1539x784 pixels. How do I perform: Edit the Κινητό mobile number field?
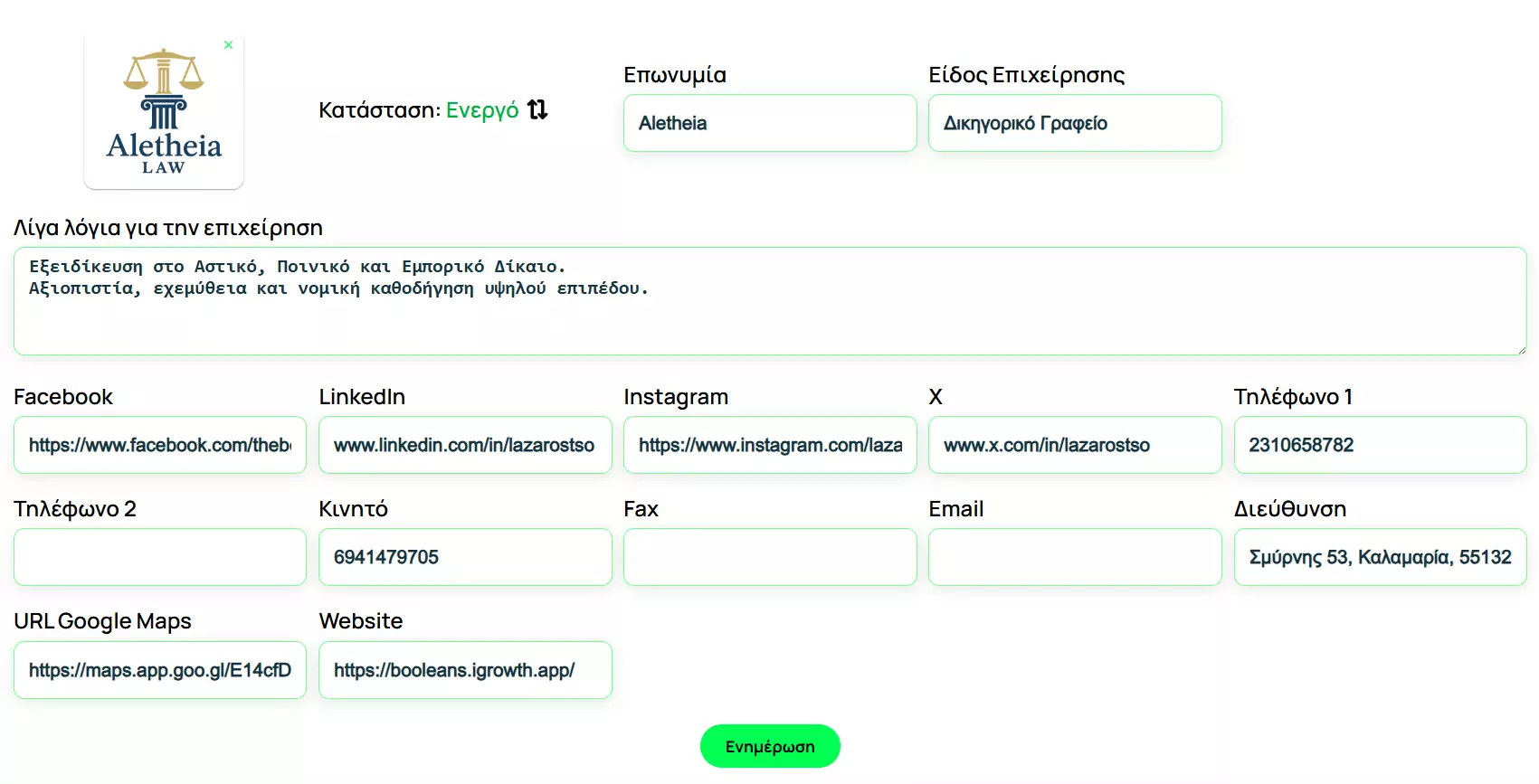click(464, 557)
